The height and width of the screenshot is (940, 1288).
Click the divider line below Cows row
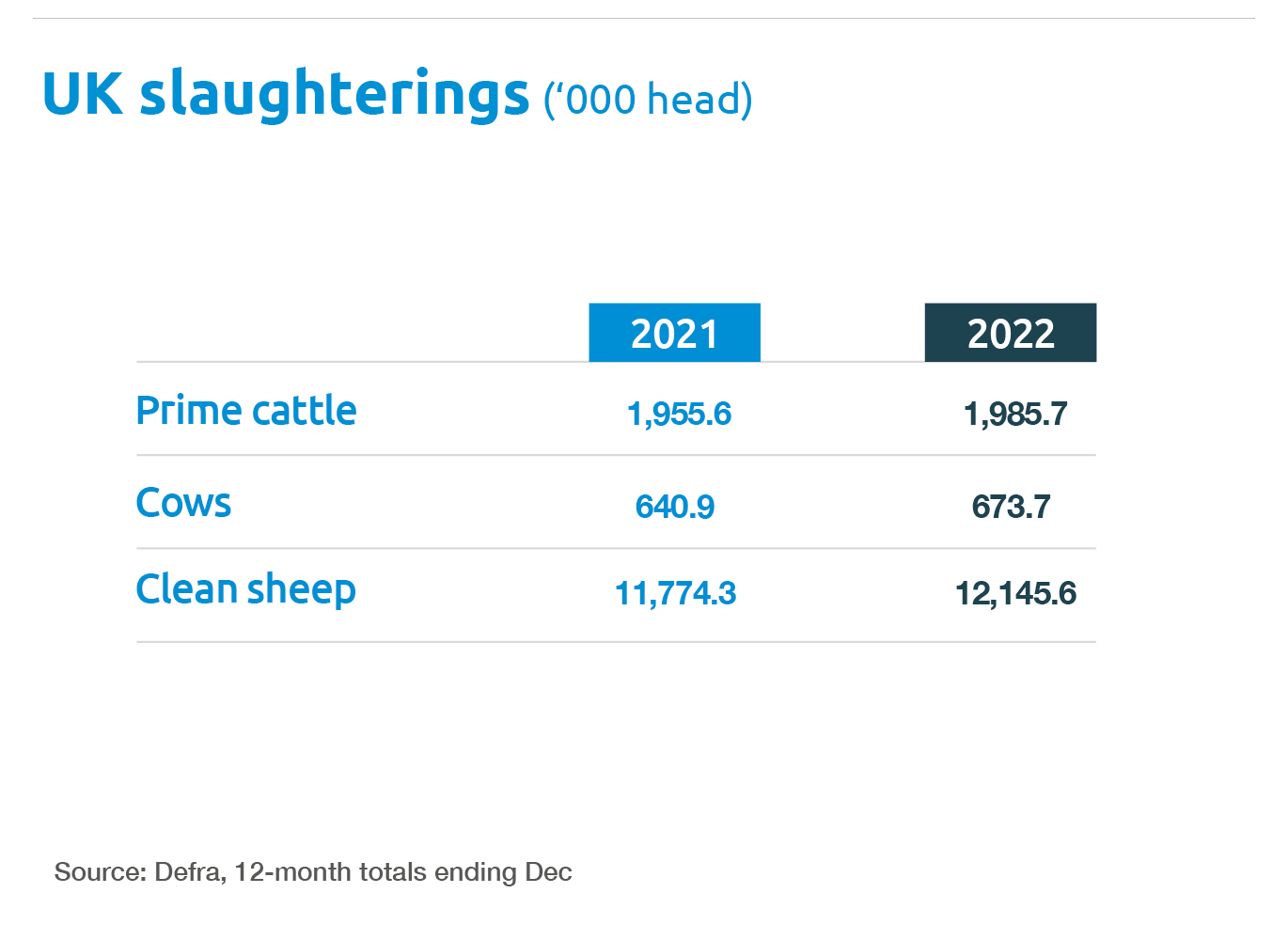click(616, 548)
